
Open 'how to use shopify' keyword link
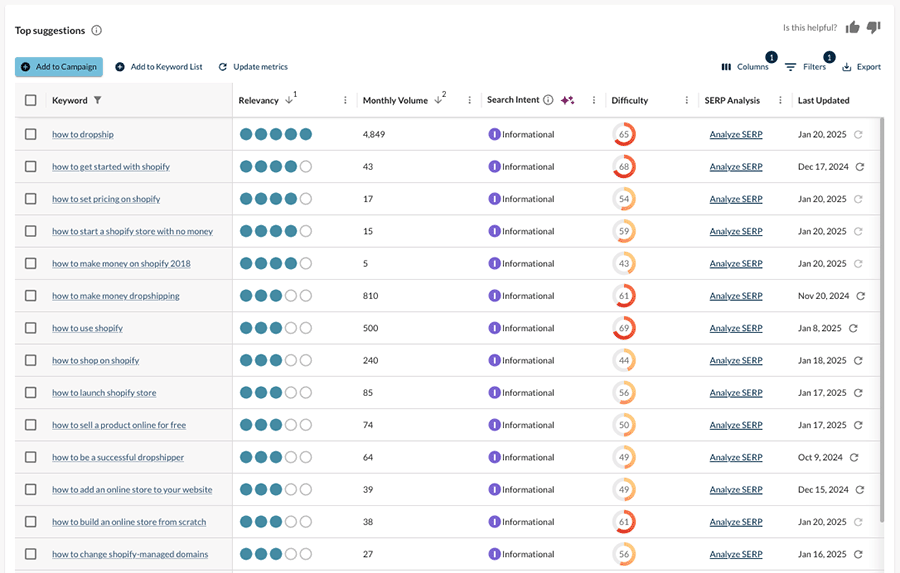[x=87, y=328]
